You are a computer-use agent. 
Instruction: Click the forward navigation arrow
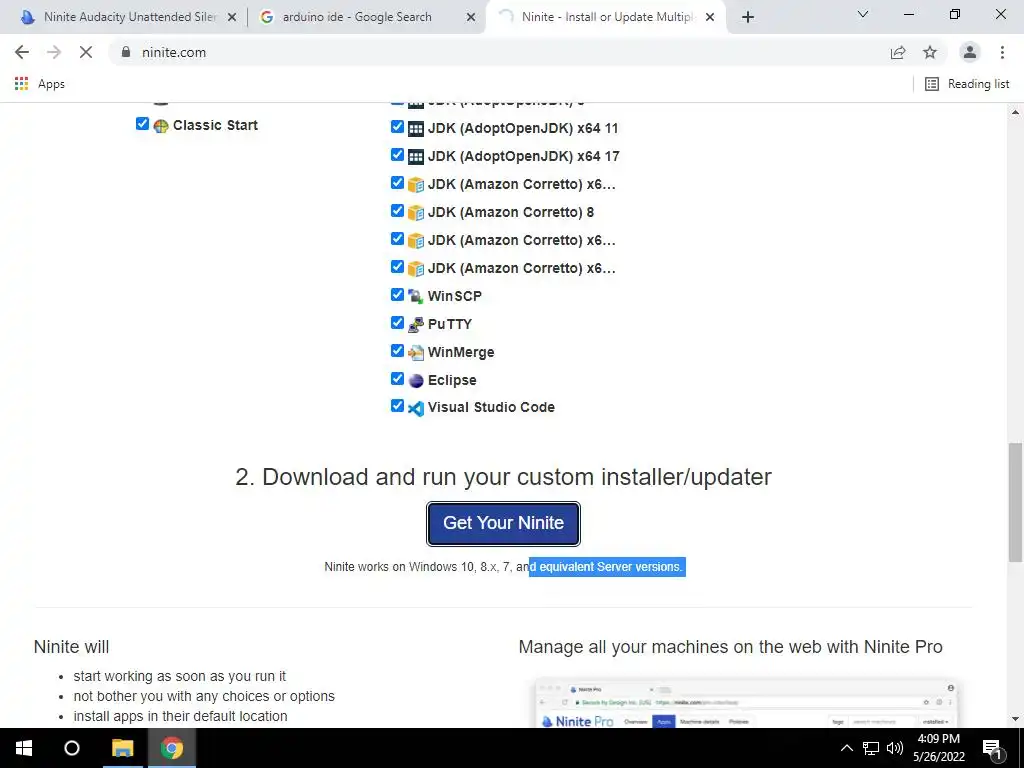(54, 52)
